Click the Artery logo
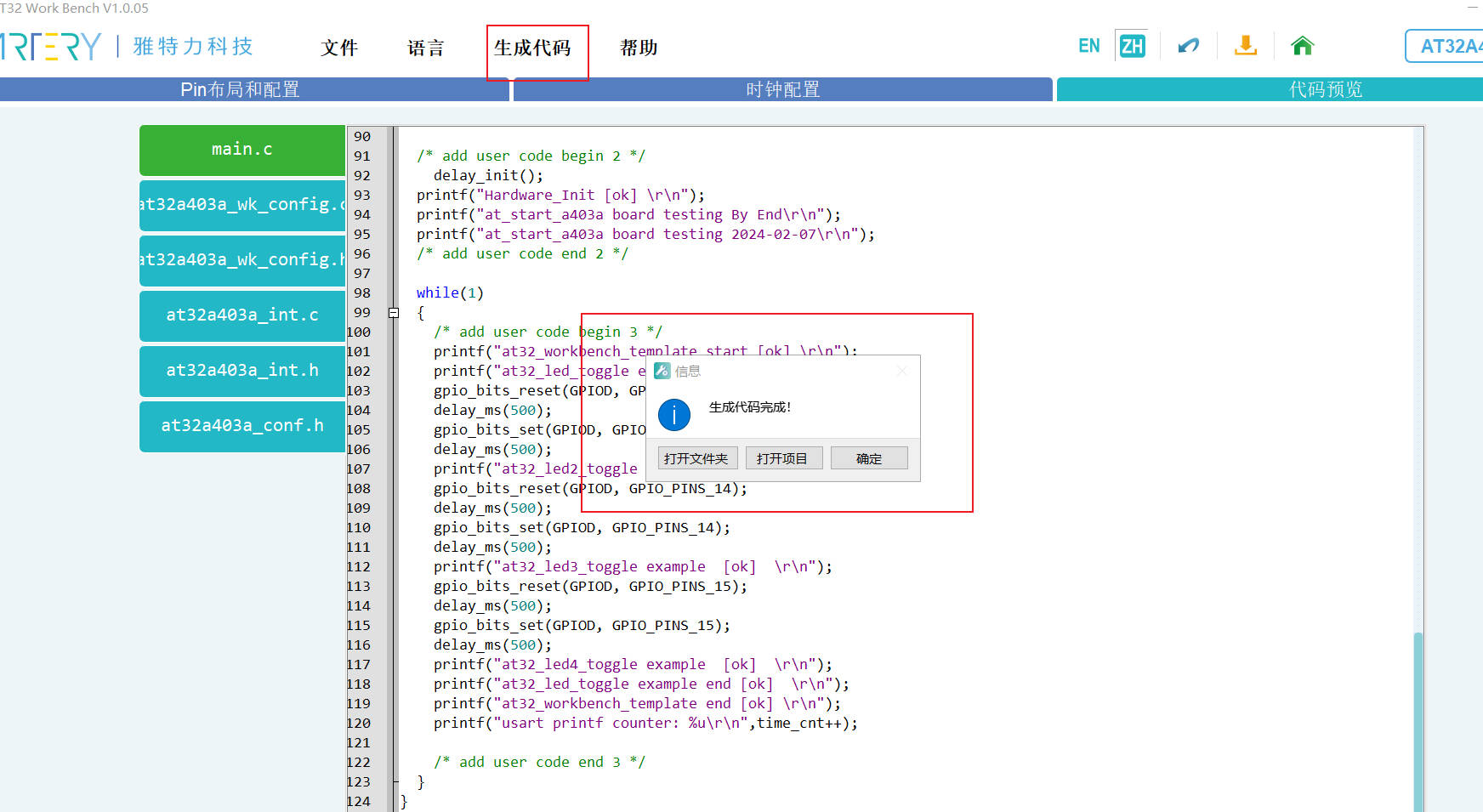The width and height of the screenshot is (1483, 812). pyautogui.click(x=50, y=47)
